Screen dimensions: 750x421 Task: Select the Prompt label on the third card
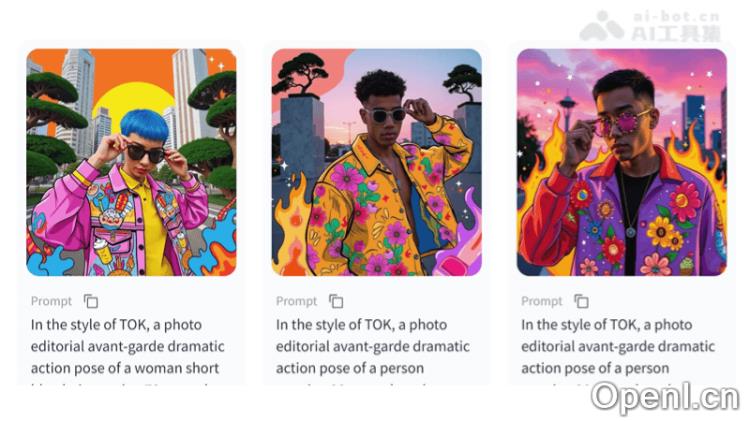[x=541, y=301]
